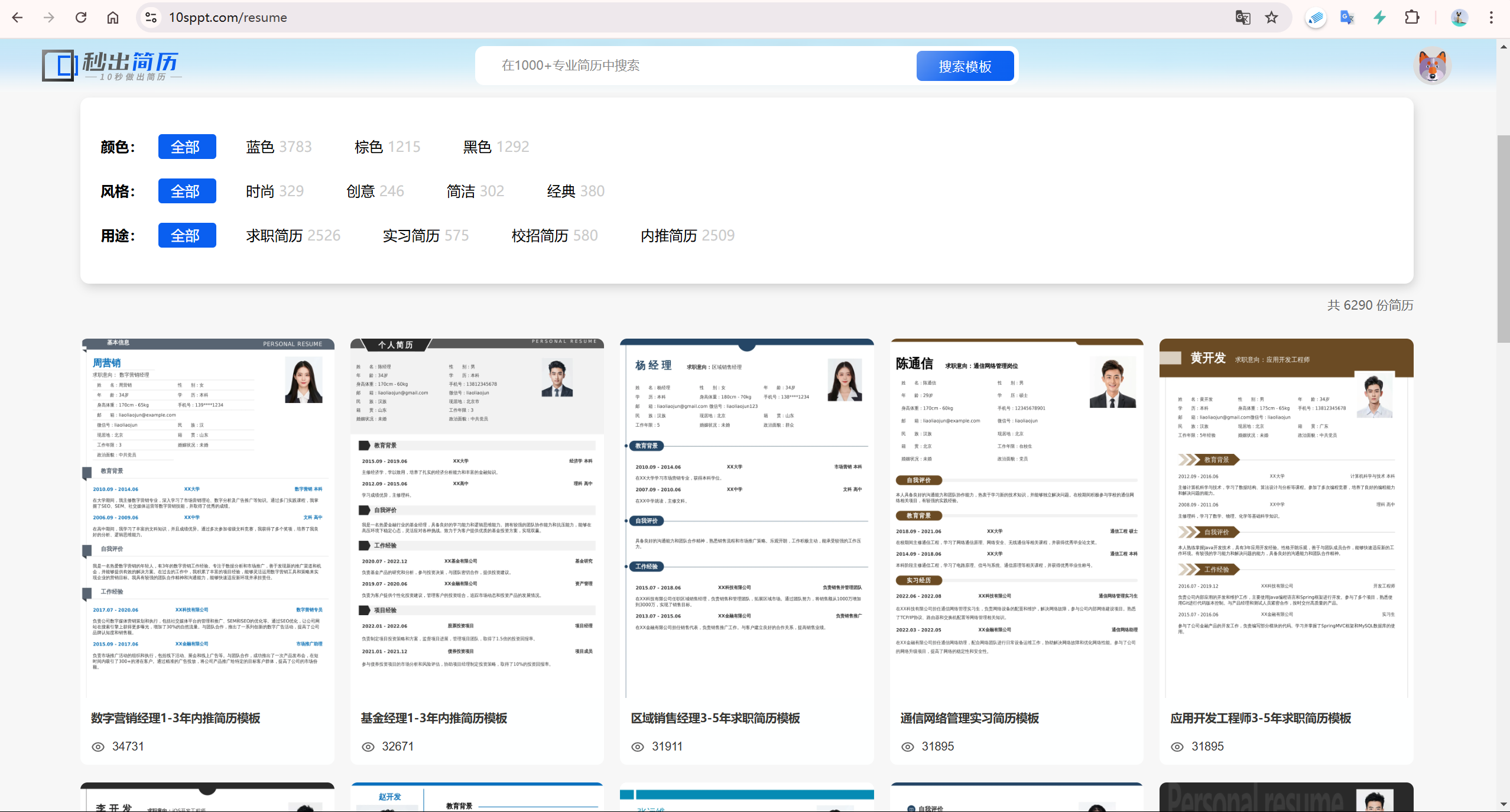
Task: Click the green lightning bolt extension icon
Action: [x=1380, y=18]
